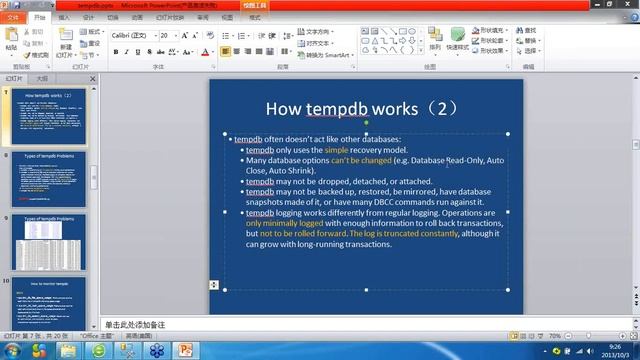Justify the text

click(x=258, y=51)
